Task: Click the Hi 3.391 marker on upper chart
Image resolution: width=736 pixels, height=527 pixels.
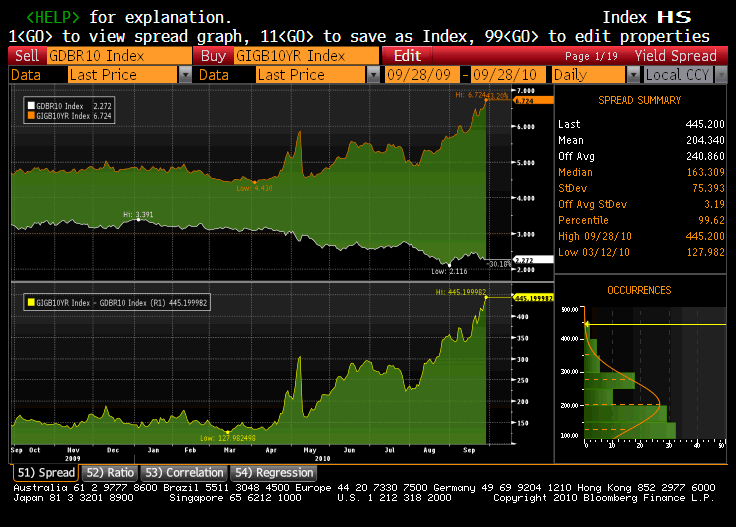Action: click(x=138, y=214)
